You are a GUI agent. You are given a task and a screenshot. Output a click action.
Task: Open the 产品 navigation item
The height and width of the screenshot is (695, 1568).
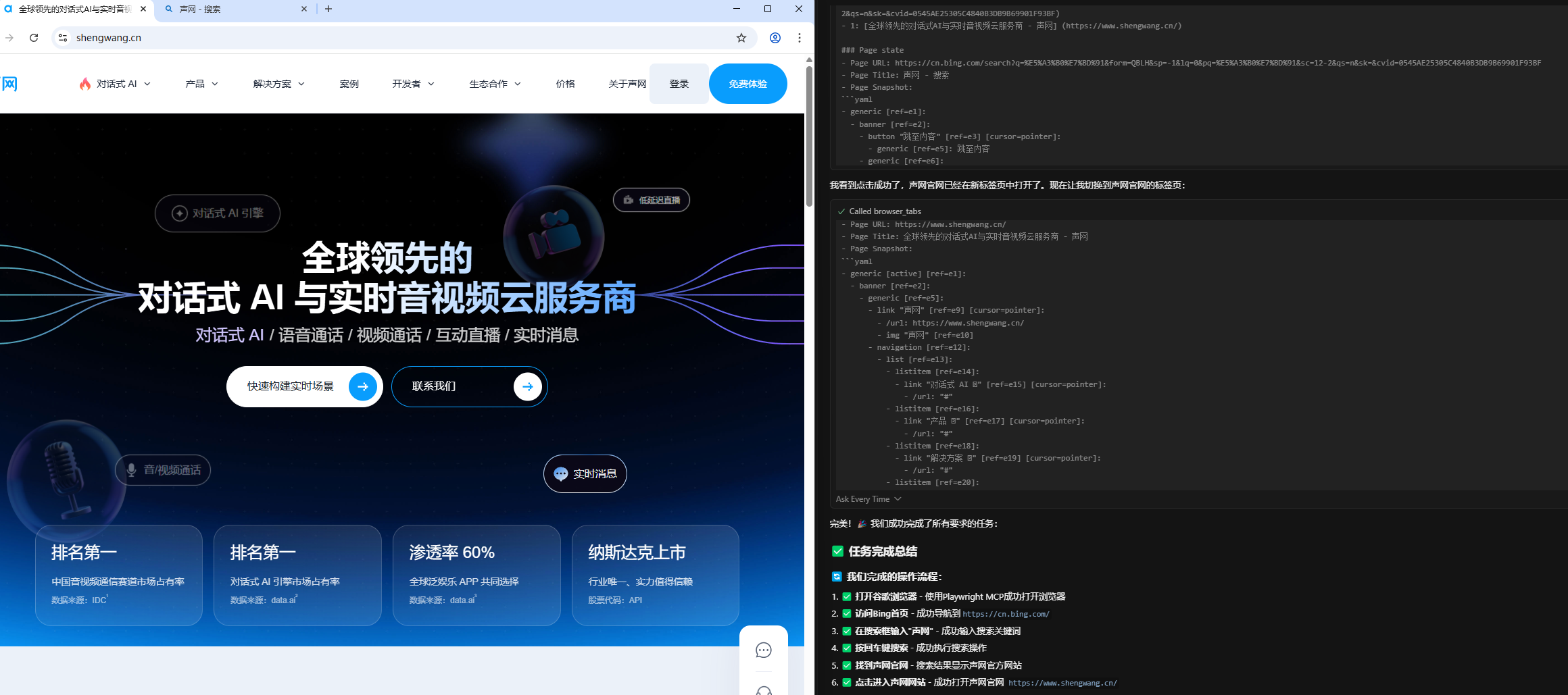point(195,84)
